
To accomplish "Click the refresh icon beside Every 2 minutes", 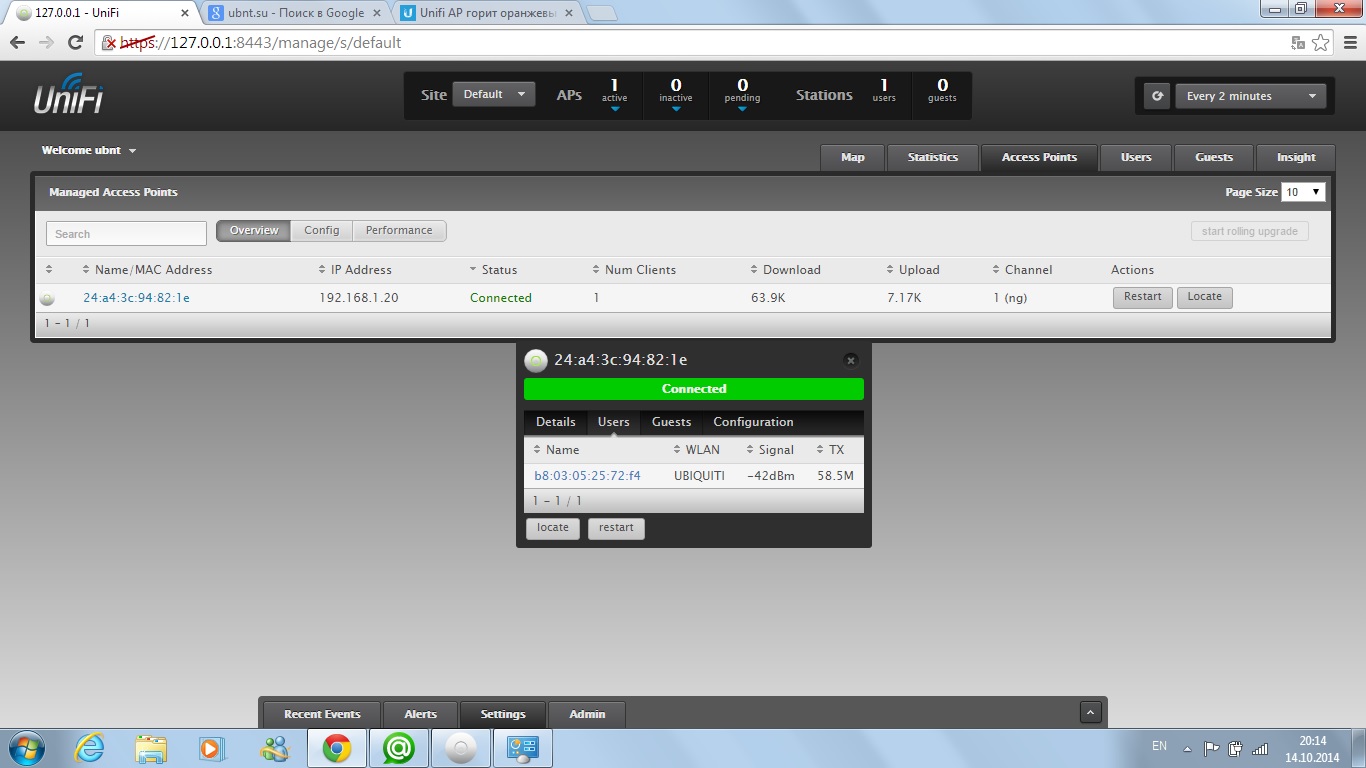I will [1158, 96].
